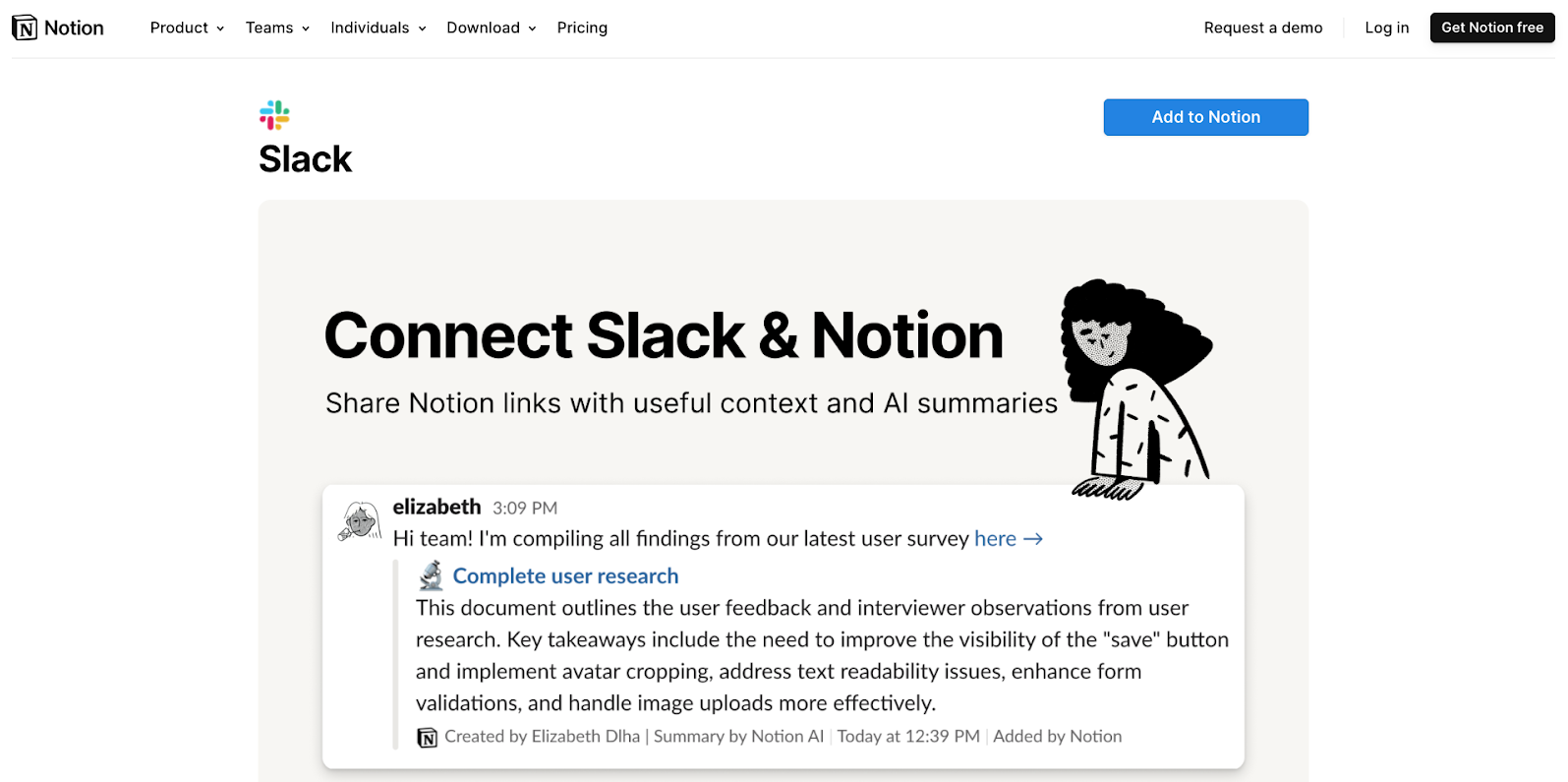Click the microscope icon beside Complete user research
The image size is (1568, 782).
click(x=431, y=575)
